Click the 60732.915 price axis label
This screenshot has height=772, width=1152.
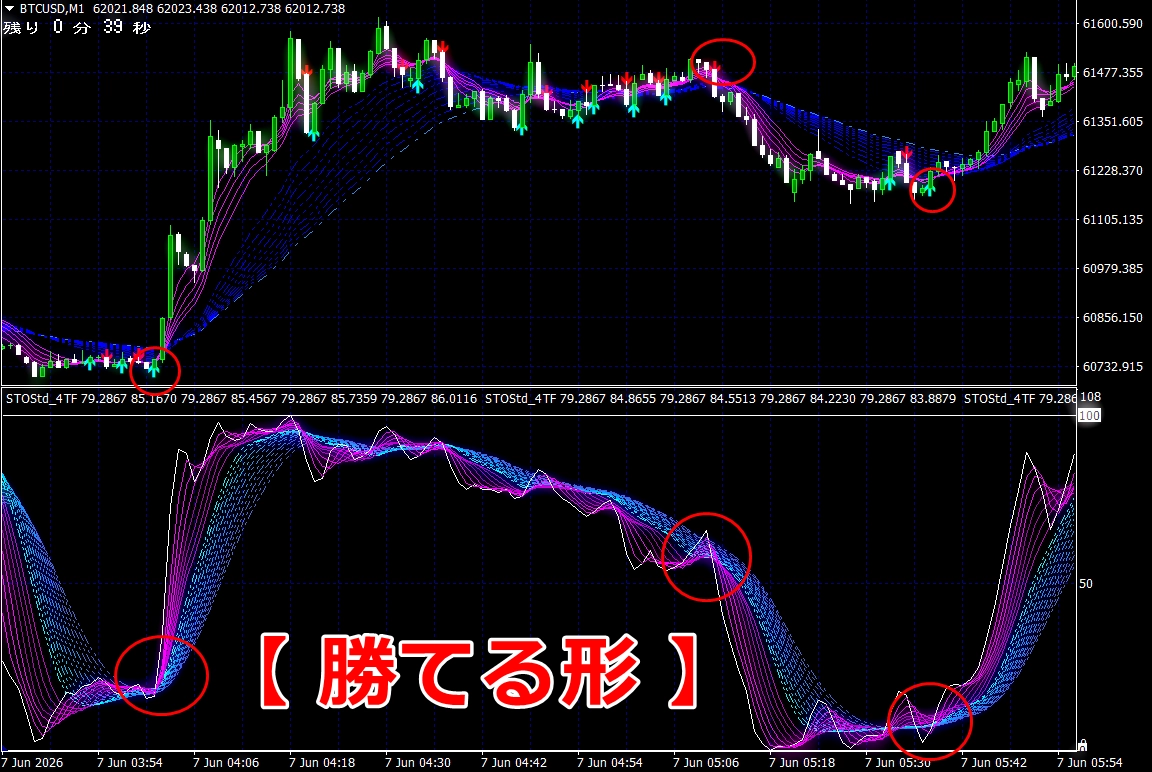click(1112, 367)
